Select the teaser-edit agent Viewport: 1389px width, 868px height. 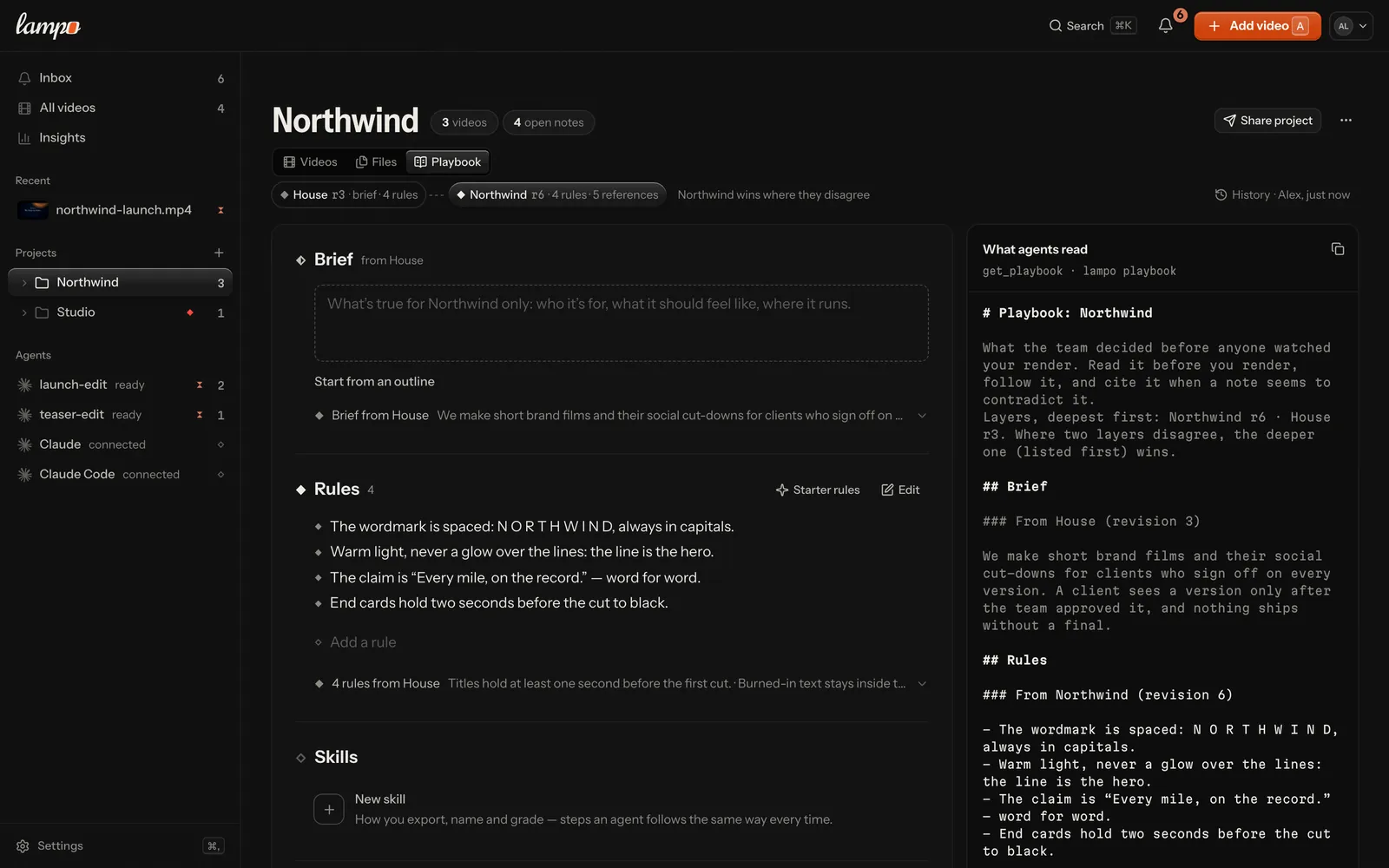pyautogui.click(x=121, y=415)
